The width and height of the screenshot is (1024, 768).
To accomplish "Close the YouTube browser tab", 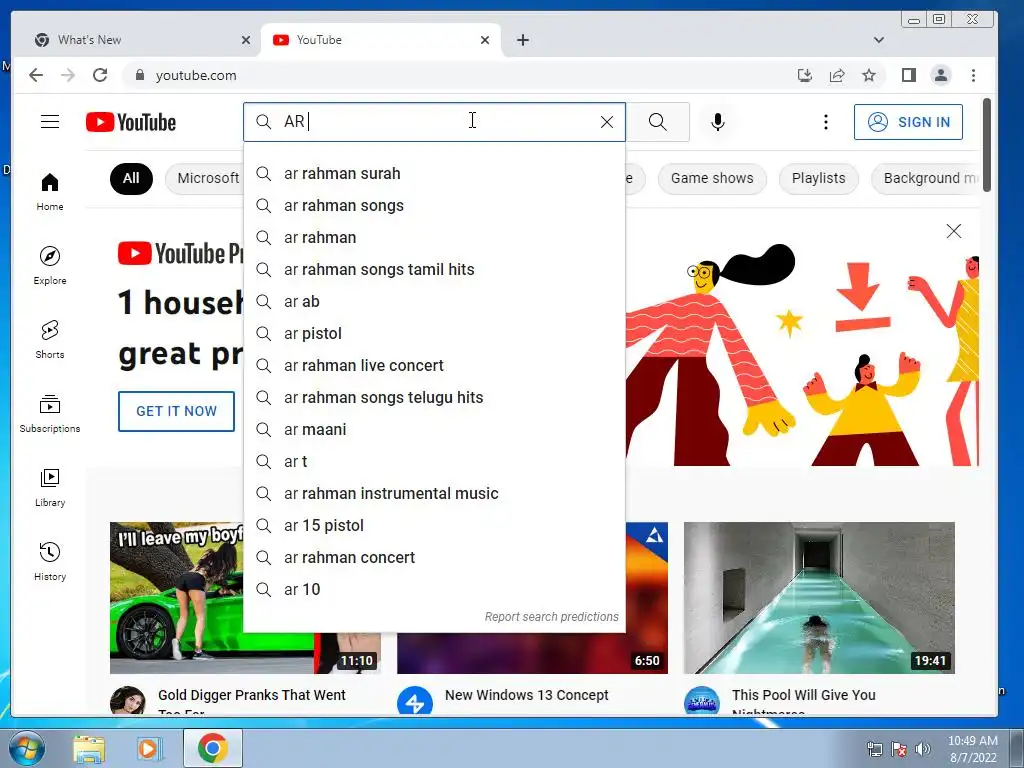I will 485,40.
